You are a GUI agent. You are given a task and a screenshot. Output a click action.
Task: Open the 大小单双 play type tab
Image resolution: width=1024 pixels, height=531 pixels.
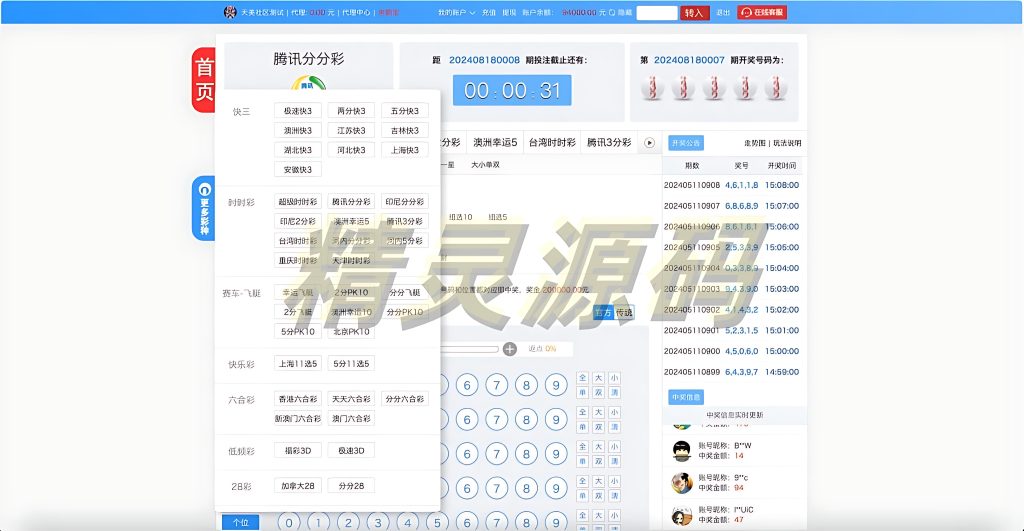tap(485, 165)
